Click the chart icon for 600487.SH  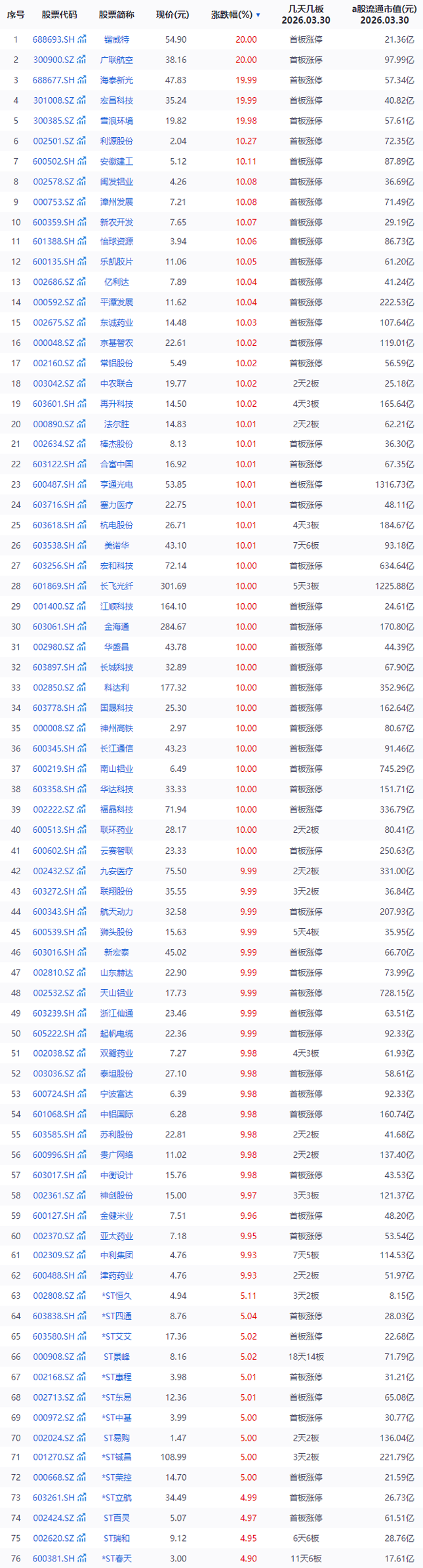(82, 484)
